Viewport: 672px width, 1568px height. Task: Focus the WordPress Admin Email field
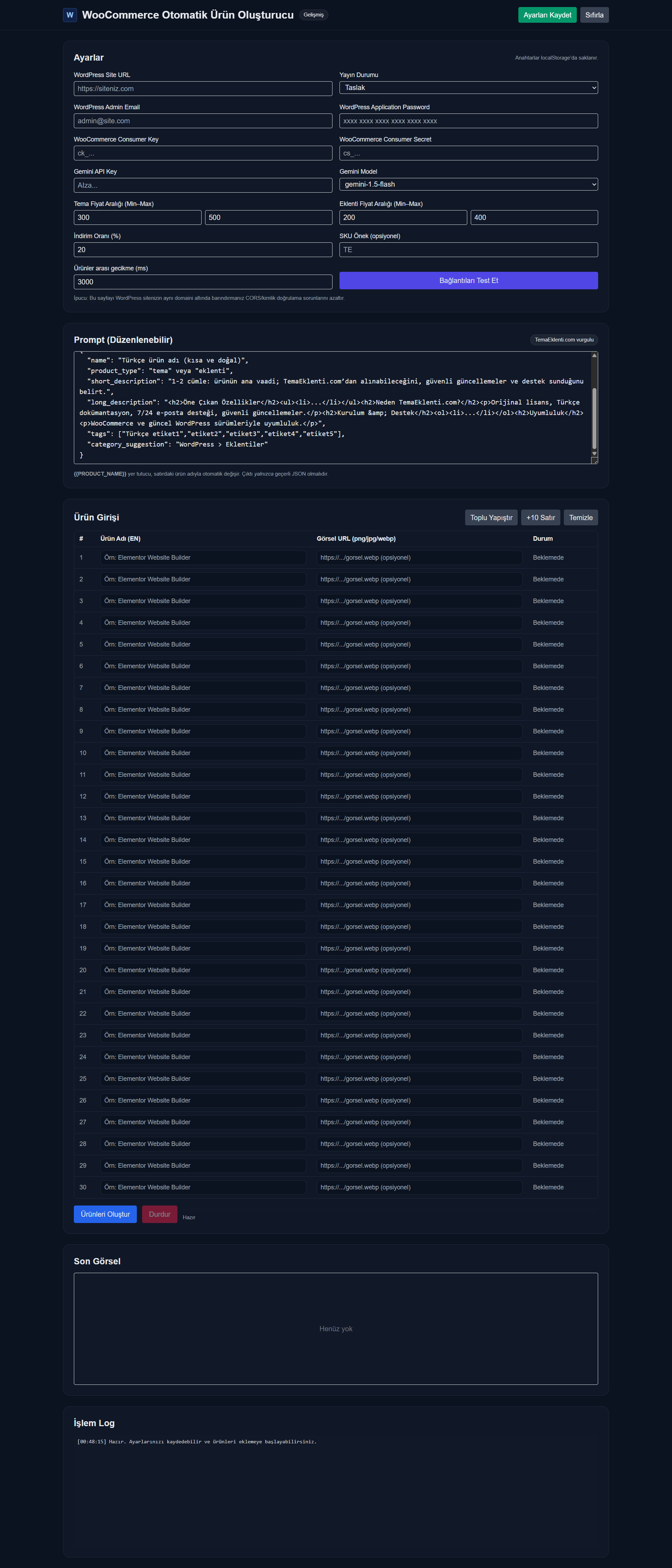pyautogui.click(x=203, y=121)
